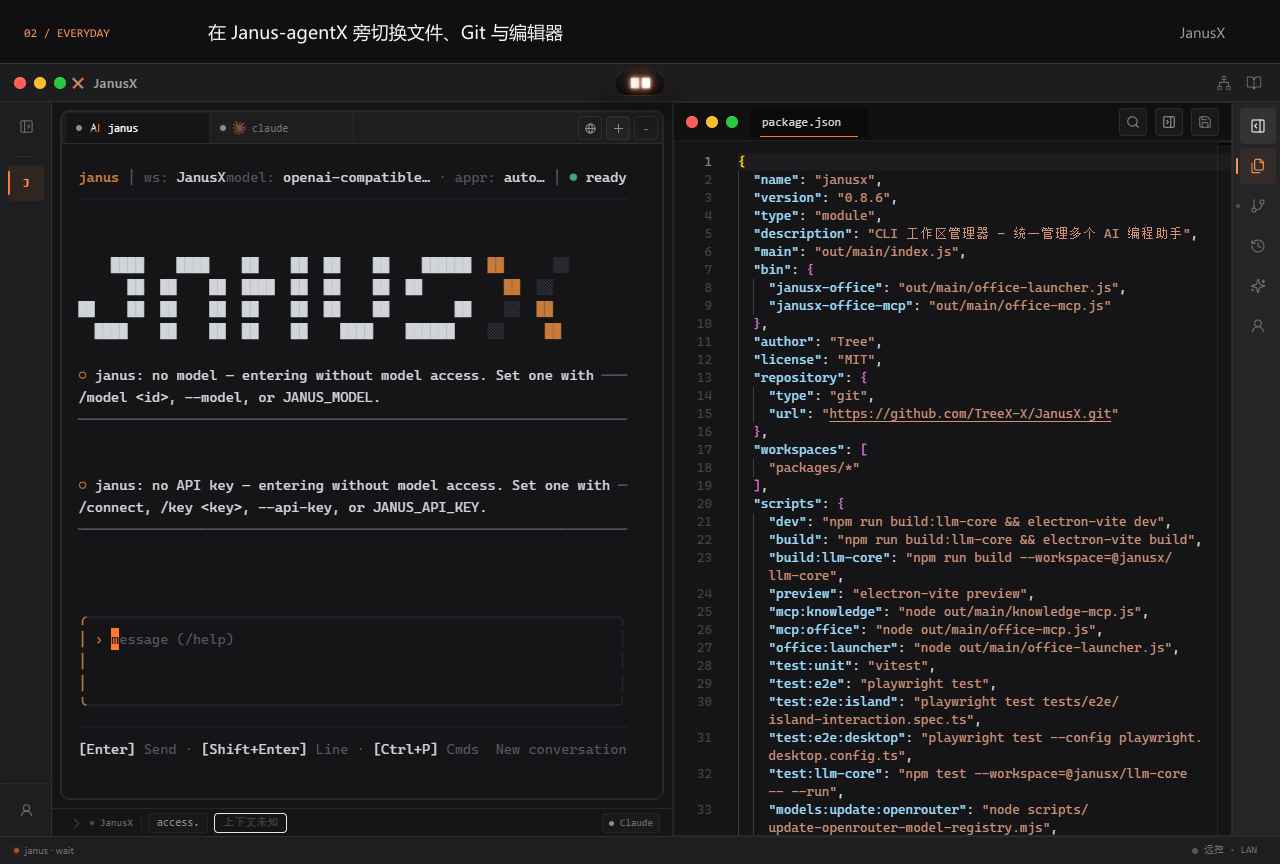1280x864 pixels.
Task: Open the hierarchy tree icon in title bar
Action: (x=1224, y=83)
